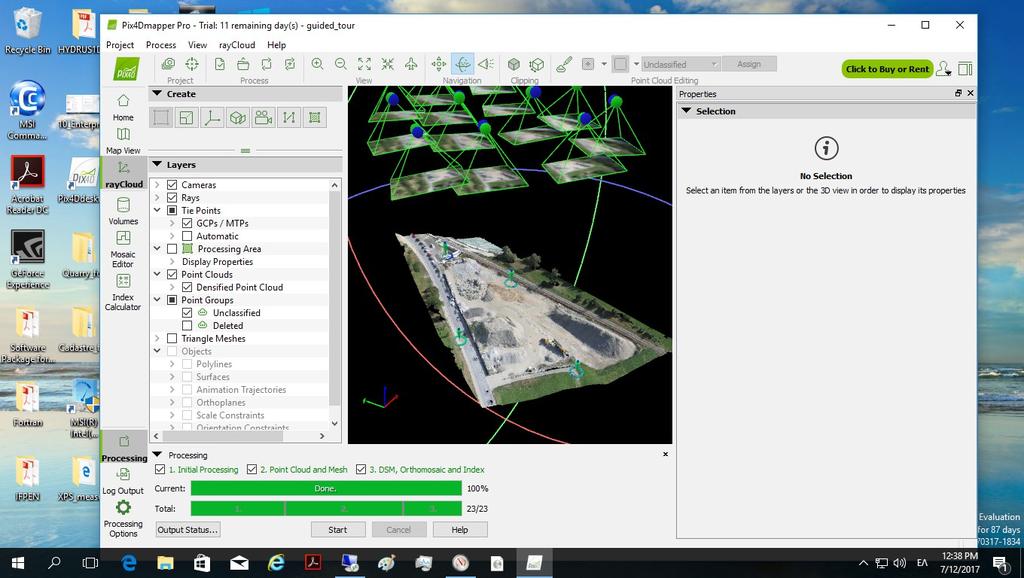Click the user account icon
Screen dimensions: 1024x578
(x=943, y=69)
